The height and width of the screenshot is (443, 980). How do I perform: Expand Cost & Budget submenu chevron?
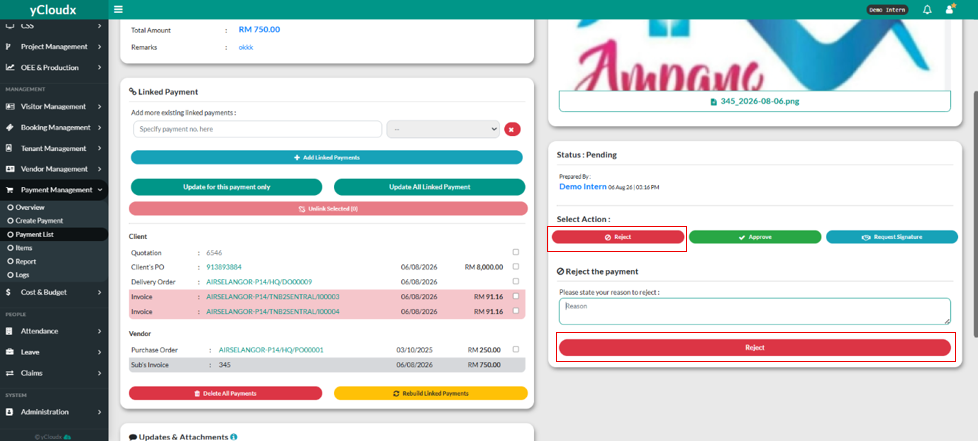(99, 292)
